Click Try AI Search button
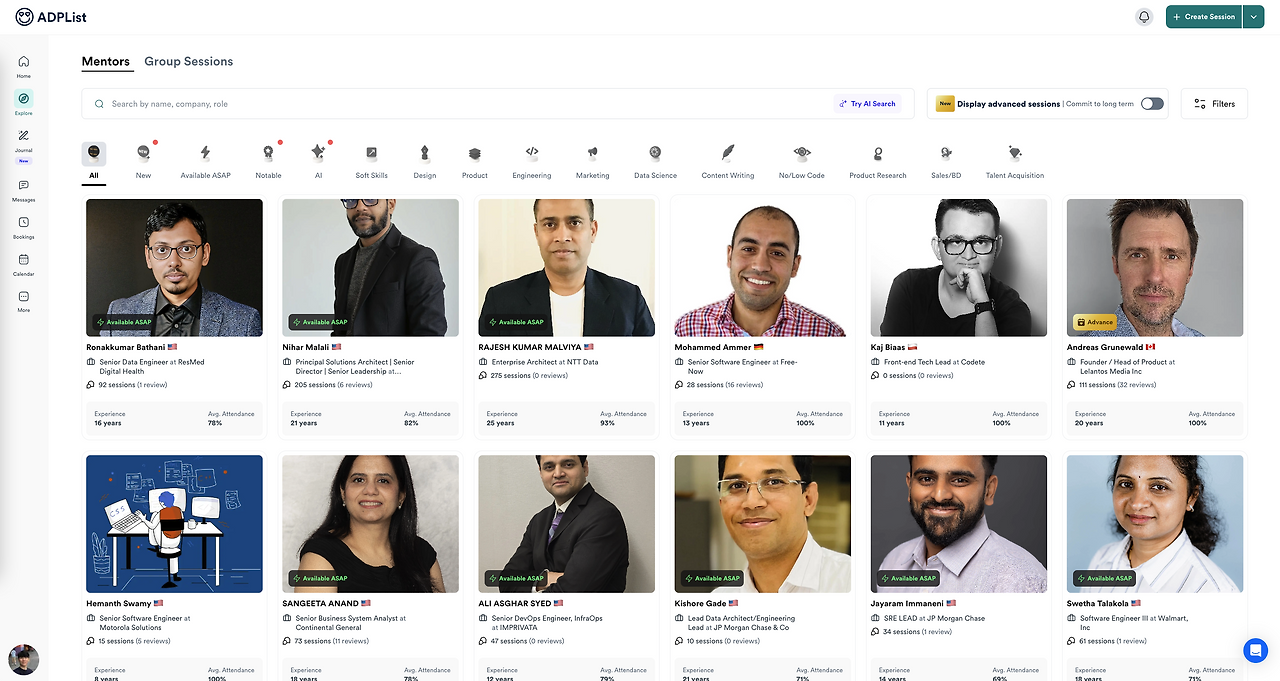 click(x=867, y=104)
